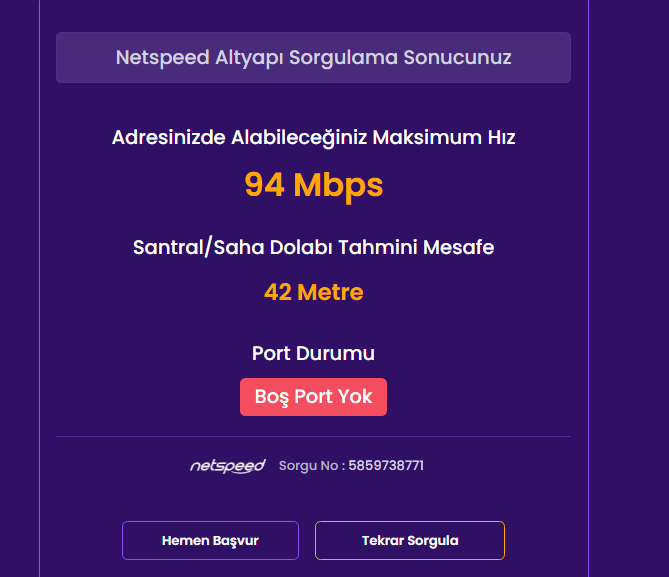Click the Sorgu No label
Image resolution: width=669 pixels, height=577 pixels.
click(311, 466)
